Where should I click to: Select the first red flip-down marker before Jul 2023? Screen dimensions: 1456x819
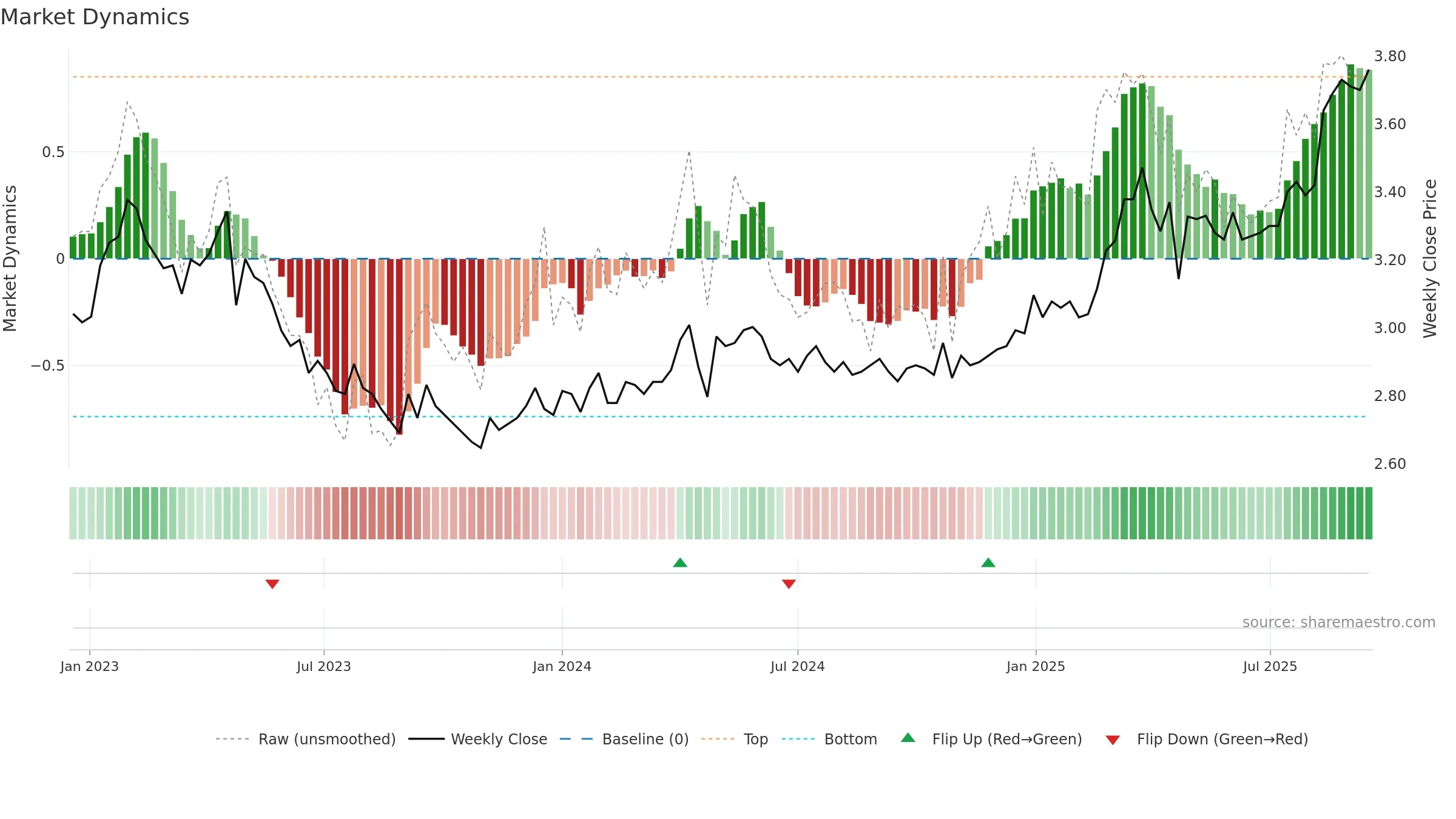pos(272,584)
